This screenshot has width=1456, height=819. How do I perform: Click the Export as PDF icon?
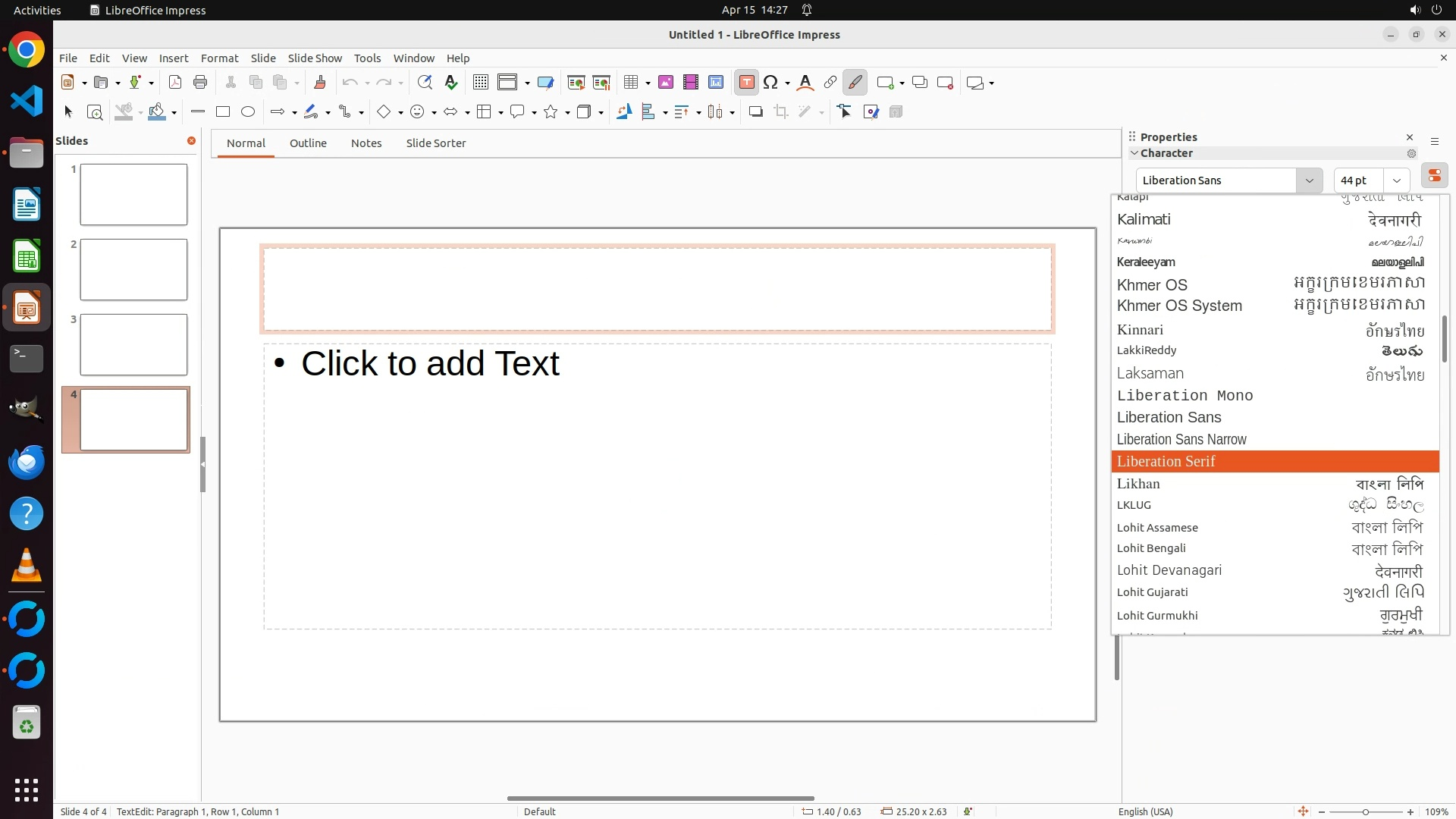point(175,83)
